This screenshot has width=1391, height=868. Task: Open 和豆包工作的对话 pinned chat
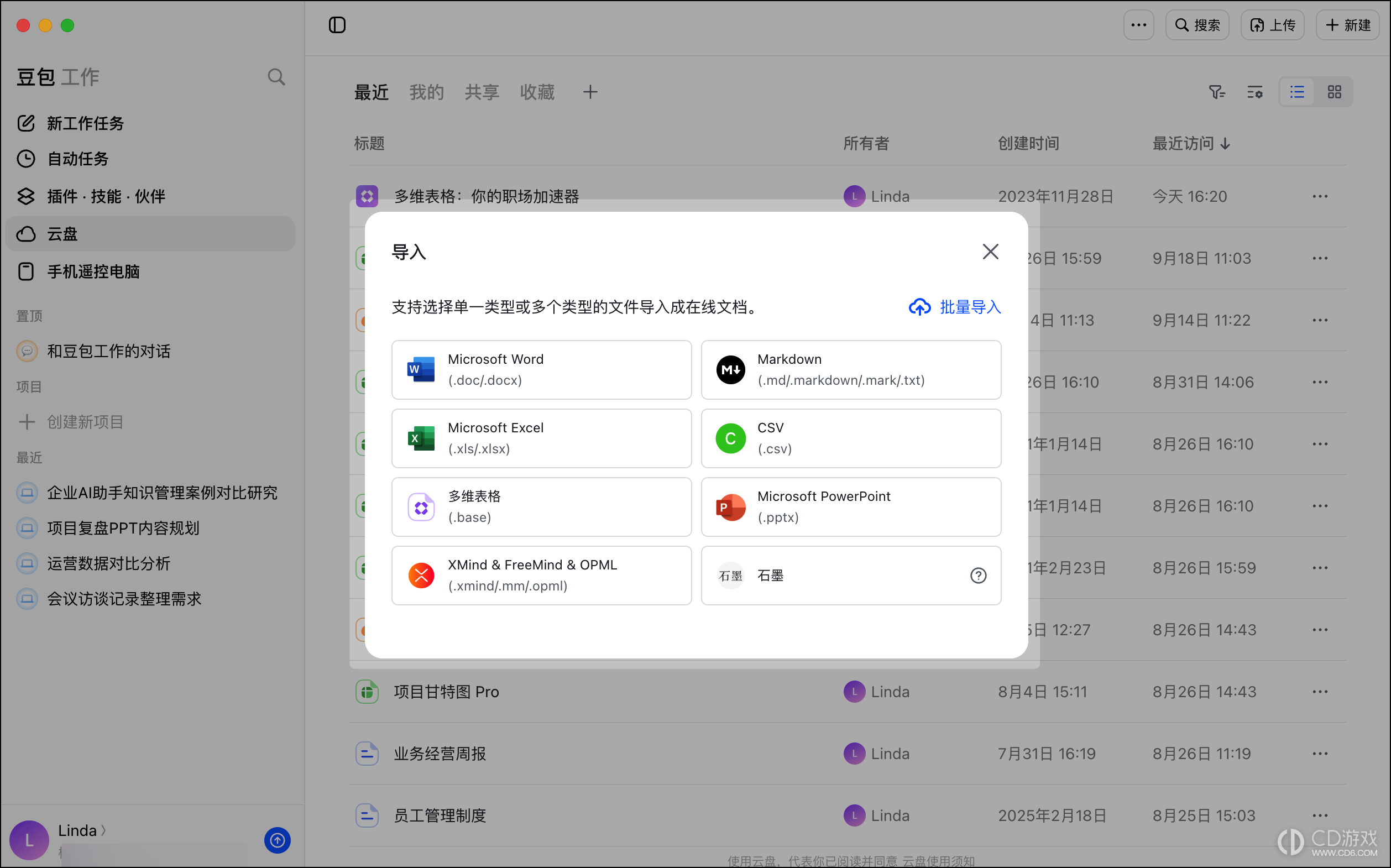tap(150, 351)
